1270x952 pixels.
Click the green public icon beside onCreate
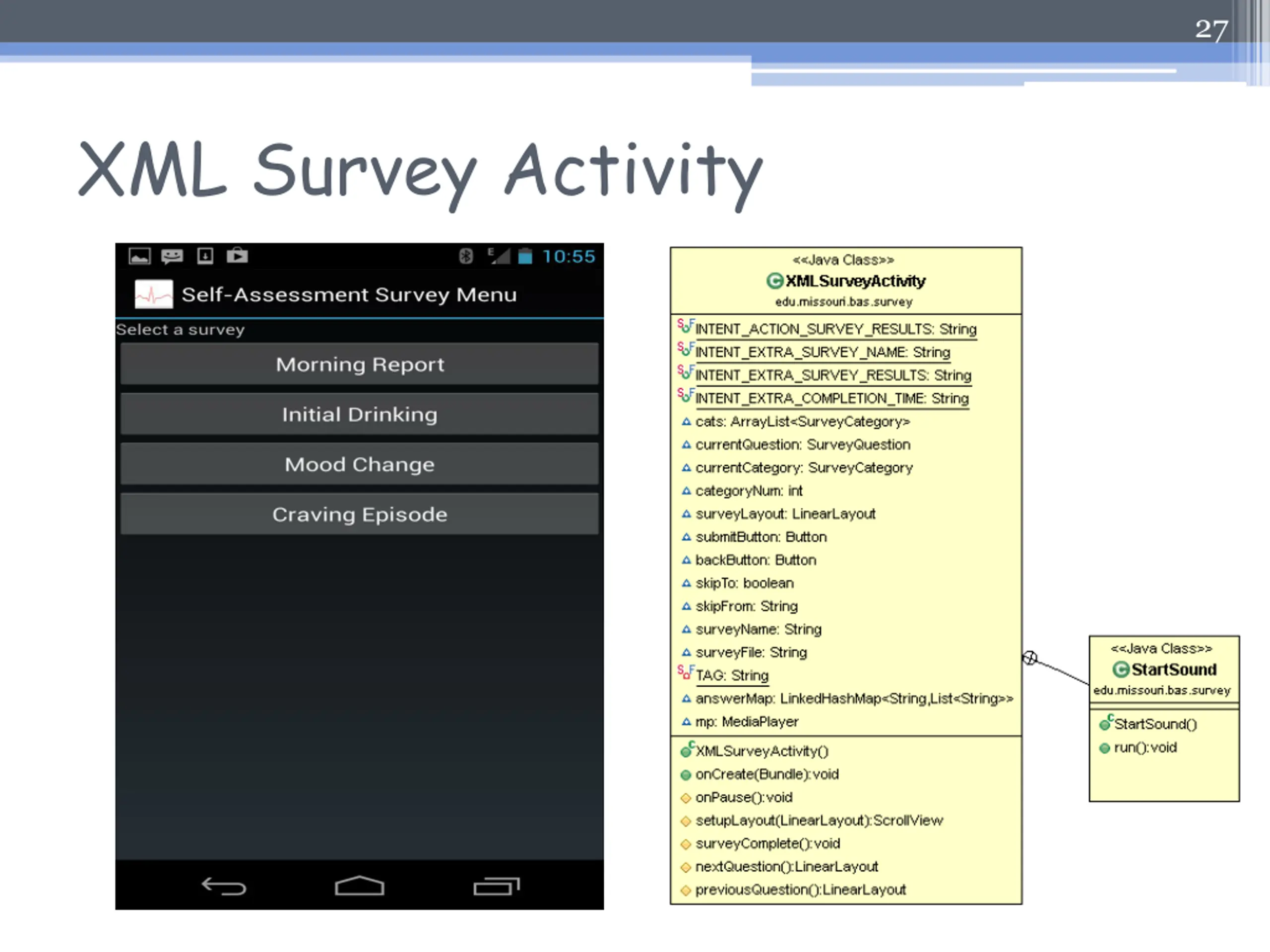pos(686,775)
